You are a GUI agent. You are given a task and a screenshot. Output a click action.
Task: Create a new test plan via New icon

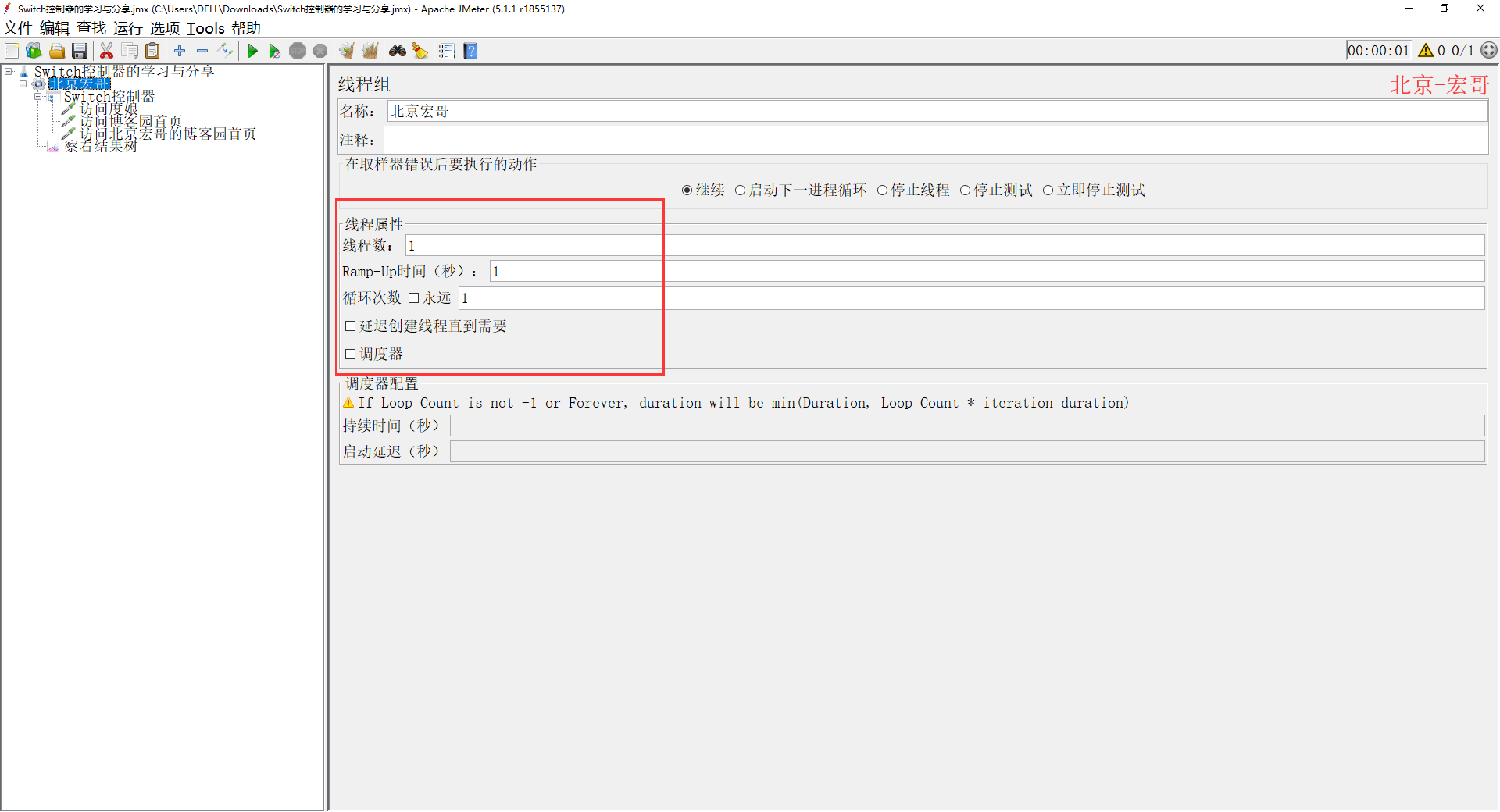point(12,51)
